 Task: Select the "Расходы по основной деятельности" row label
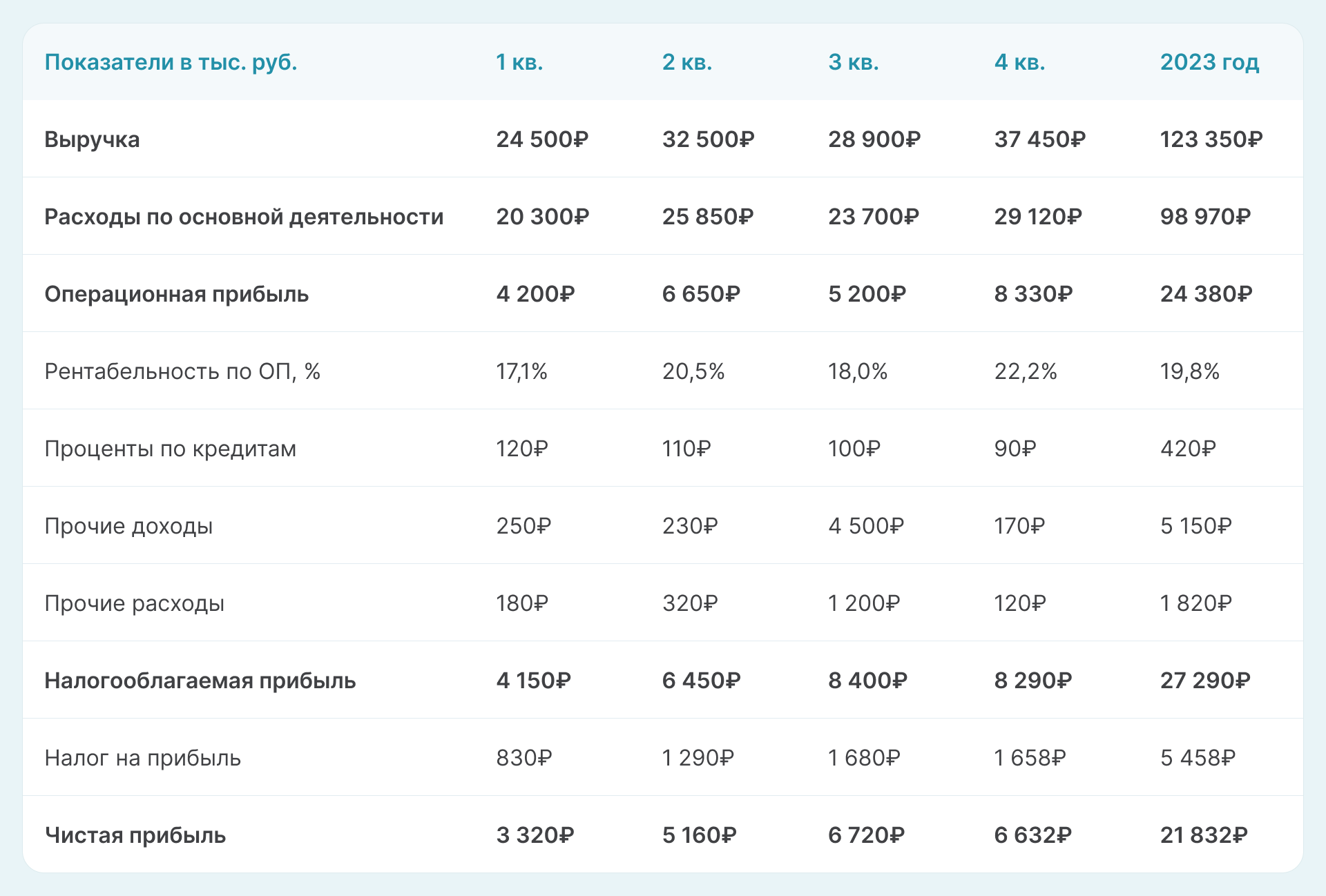click(244, 217)
